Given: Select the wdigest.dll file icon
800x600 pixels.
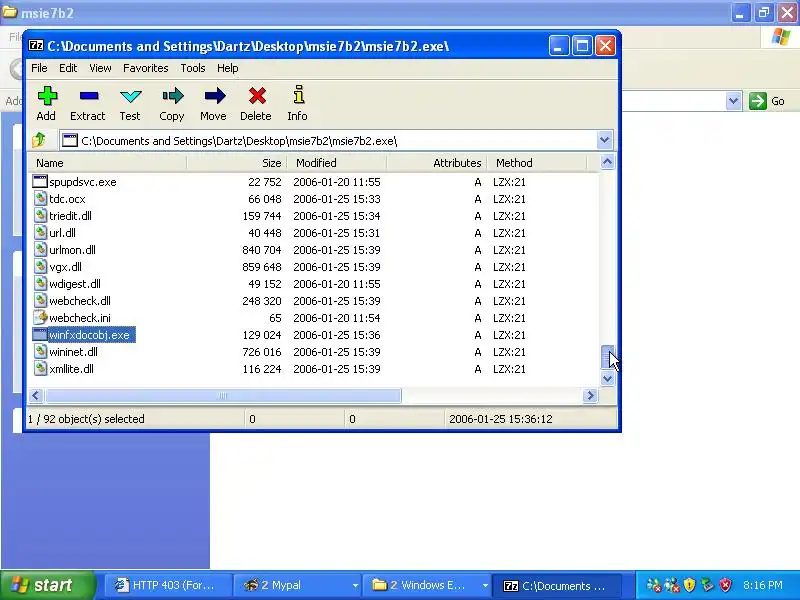Looking at the screenshot, I should tap(40, 284).
